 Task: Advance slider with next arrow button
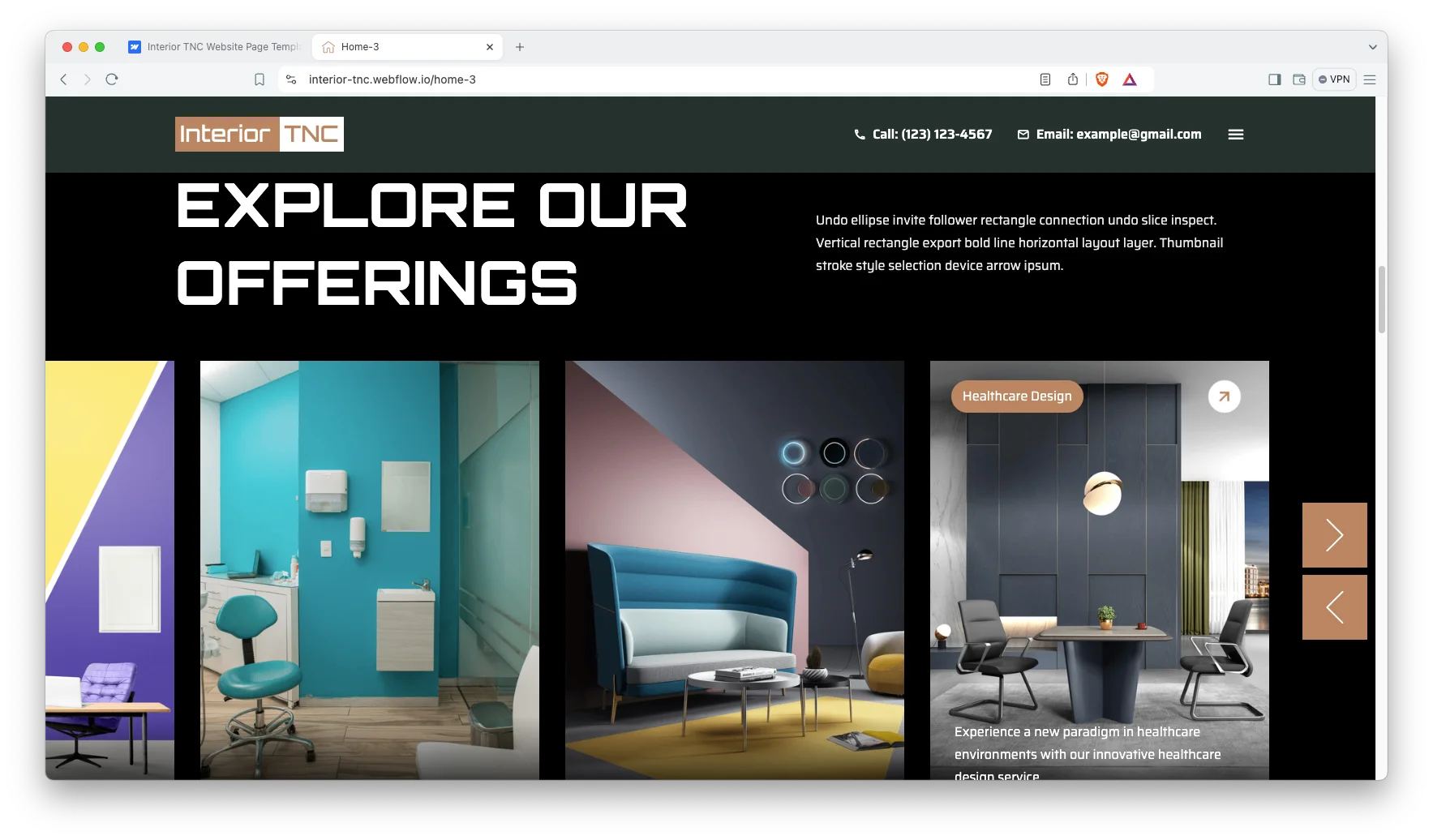(x=1334, y=535)
